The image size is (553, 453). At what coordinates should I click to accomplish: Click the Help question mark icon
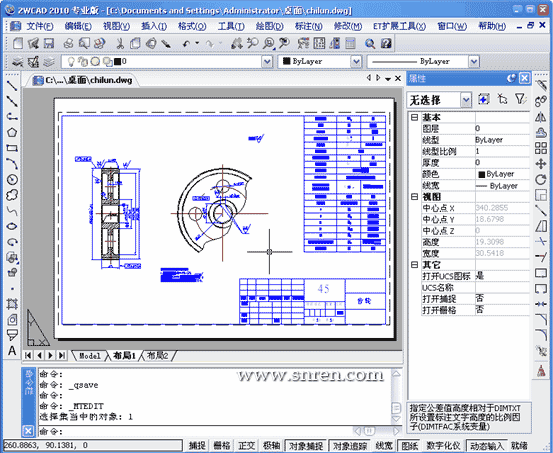(x=386, y=43)
